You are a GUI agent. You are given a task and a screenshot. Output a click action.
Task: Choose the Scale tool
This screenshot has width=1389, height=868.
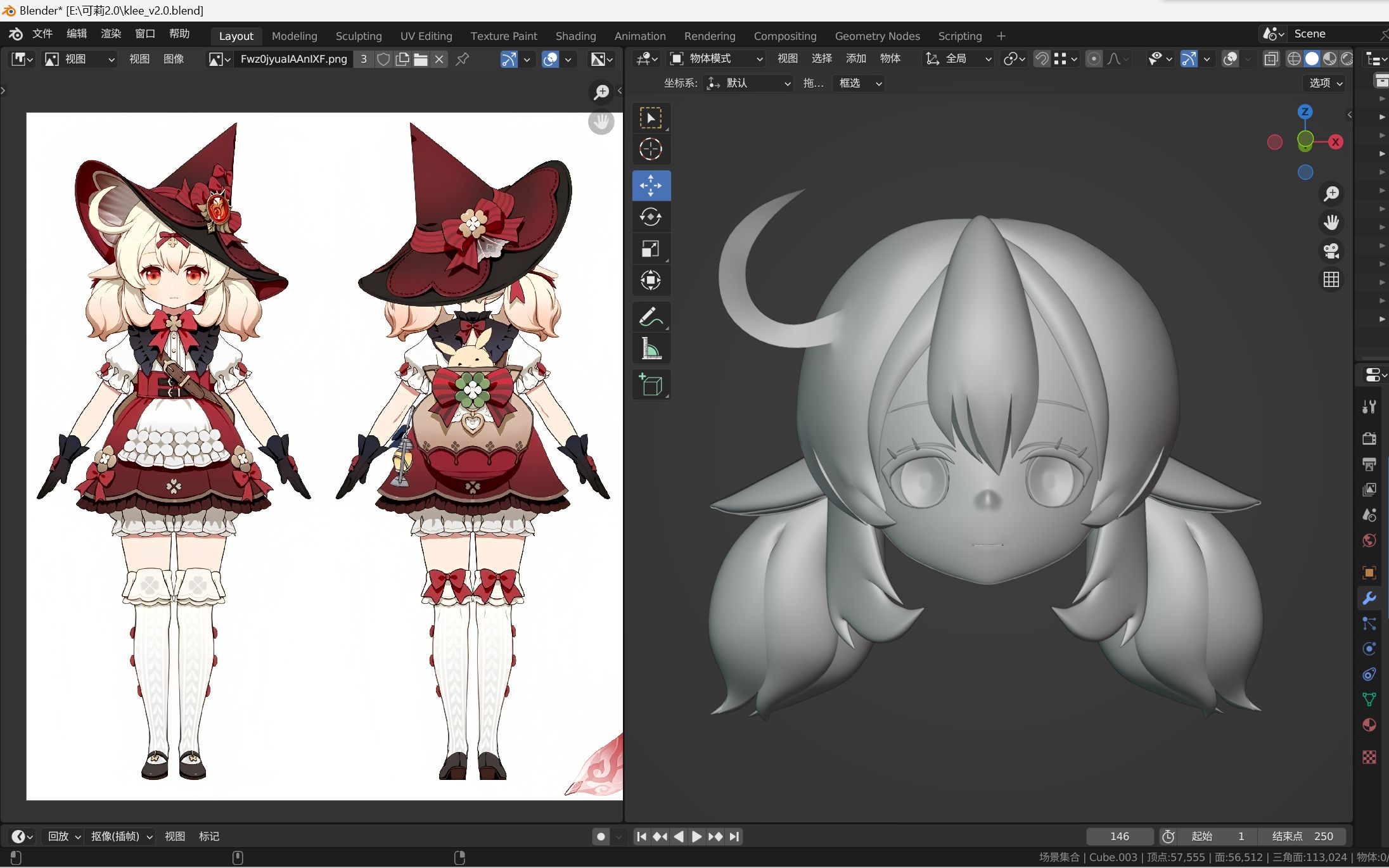point(651,249)
